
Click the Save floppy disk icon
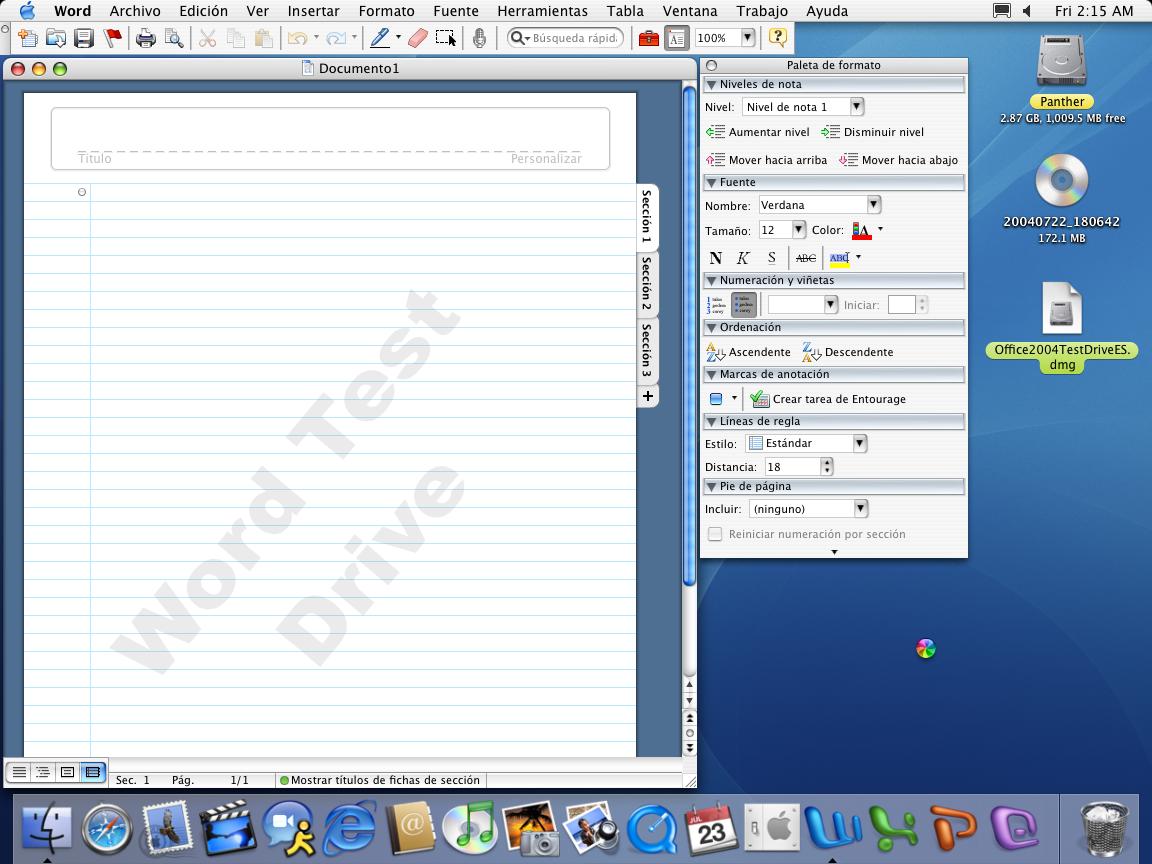pos(84,37)
